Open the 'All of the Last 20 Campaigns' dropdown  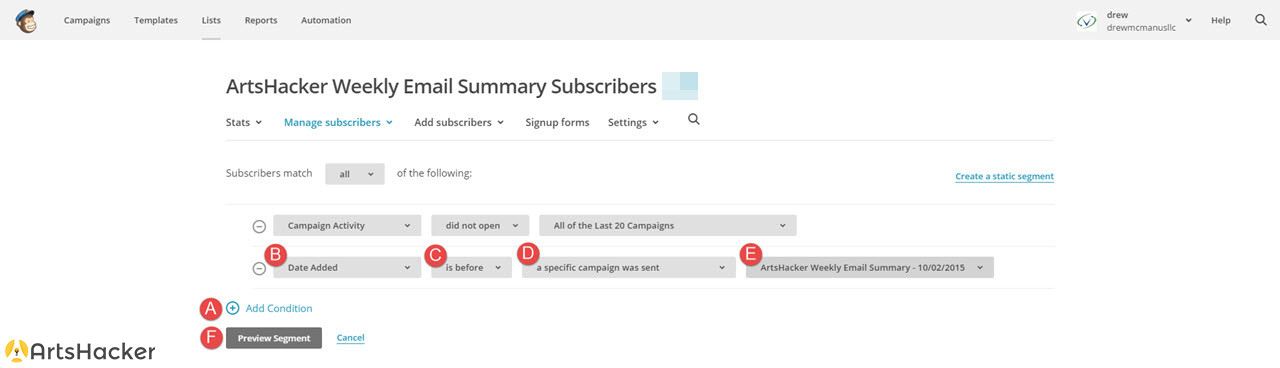point(668,225)
